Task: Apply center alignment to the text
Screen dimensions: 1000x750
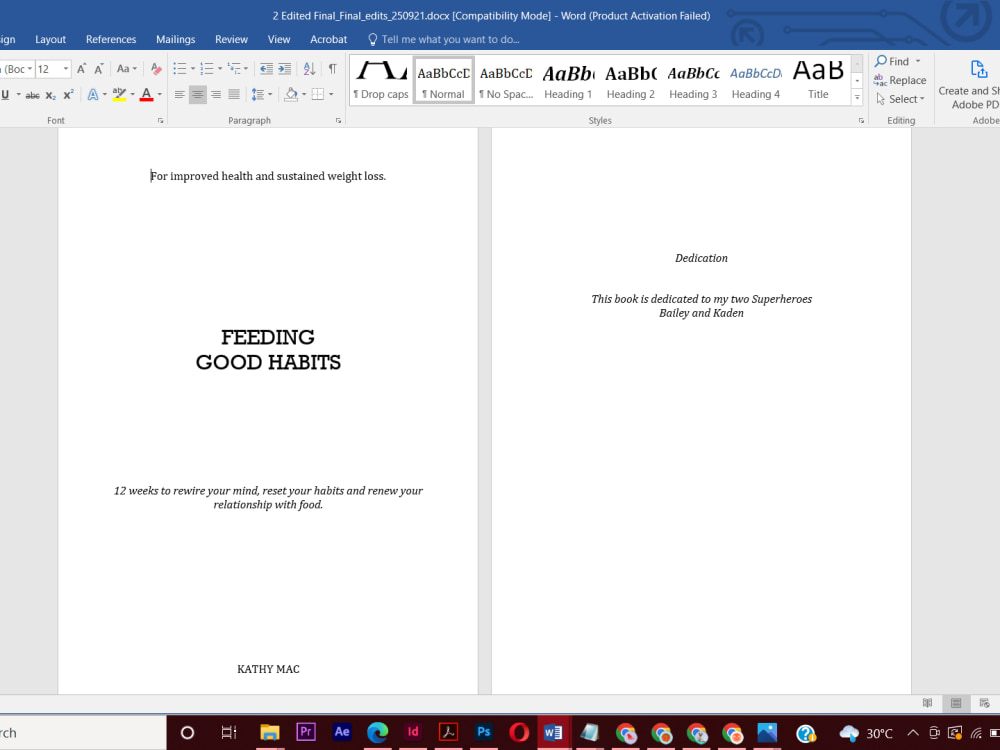Action: point(198,95)
